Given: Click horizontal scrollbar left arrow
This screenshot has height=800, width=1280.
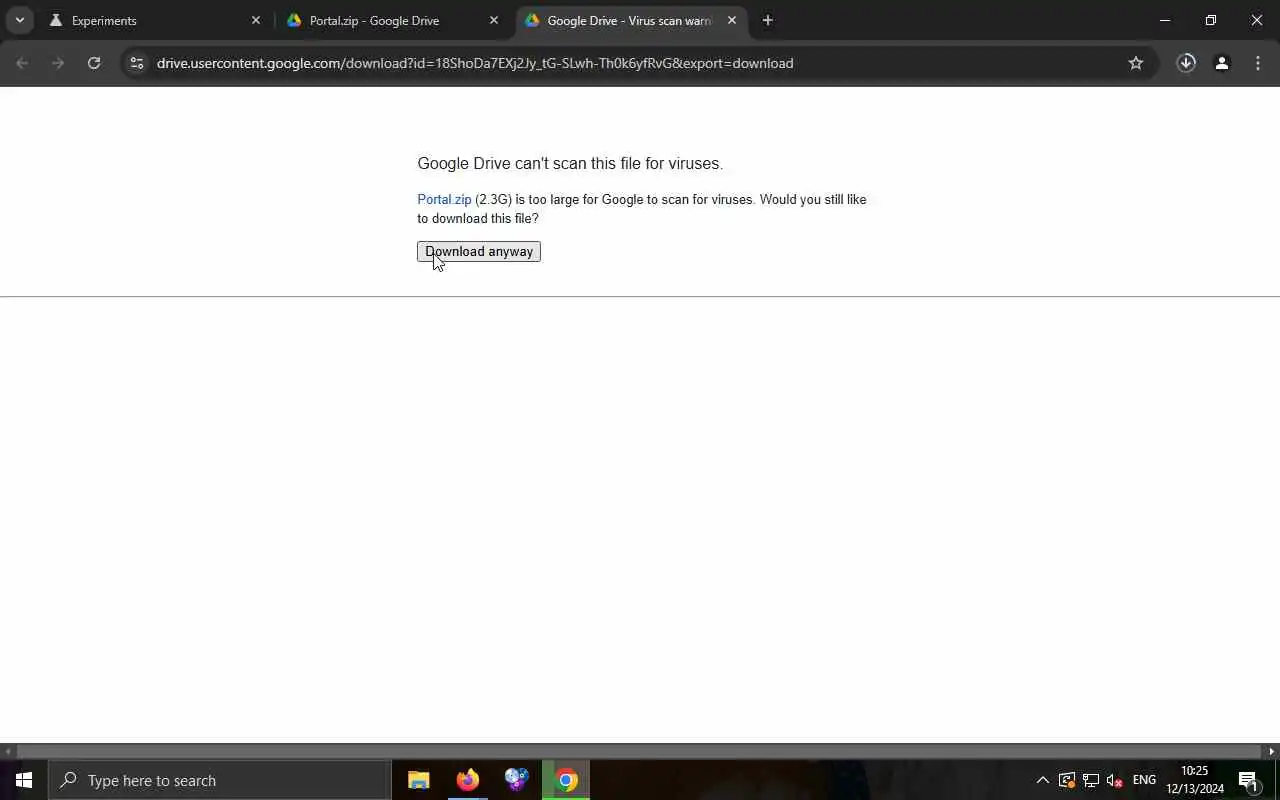Looking at the screenshot, I should [8, 751].
